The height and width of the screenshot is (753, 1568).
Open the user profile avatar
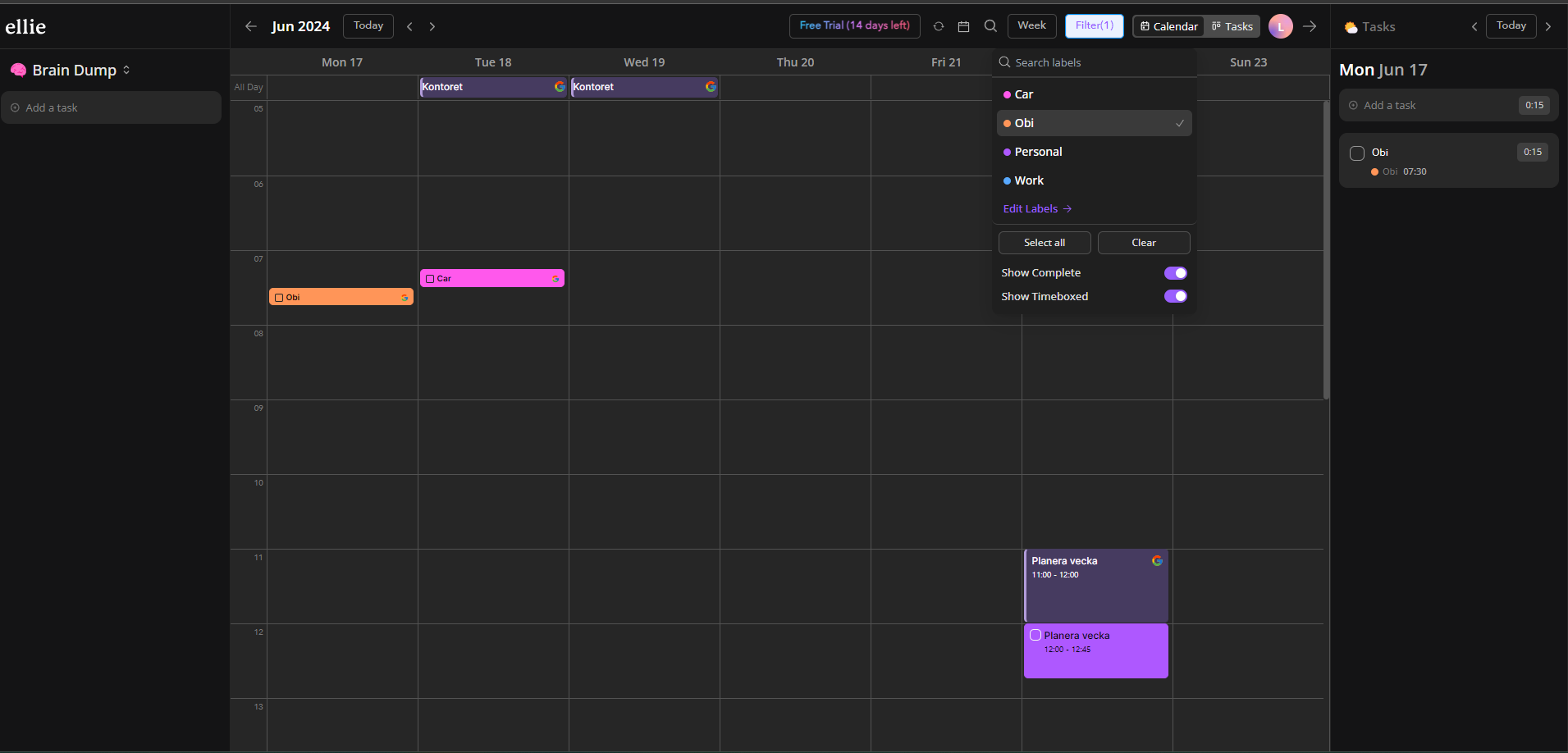coord(1281,26)
